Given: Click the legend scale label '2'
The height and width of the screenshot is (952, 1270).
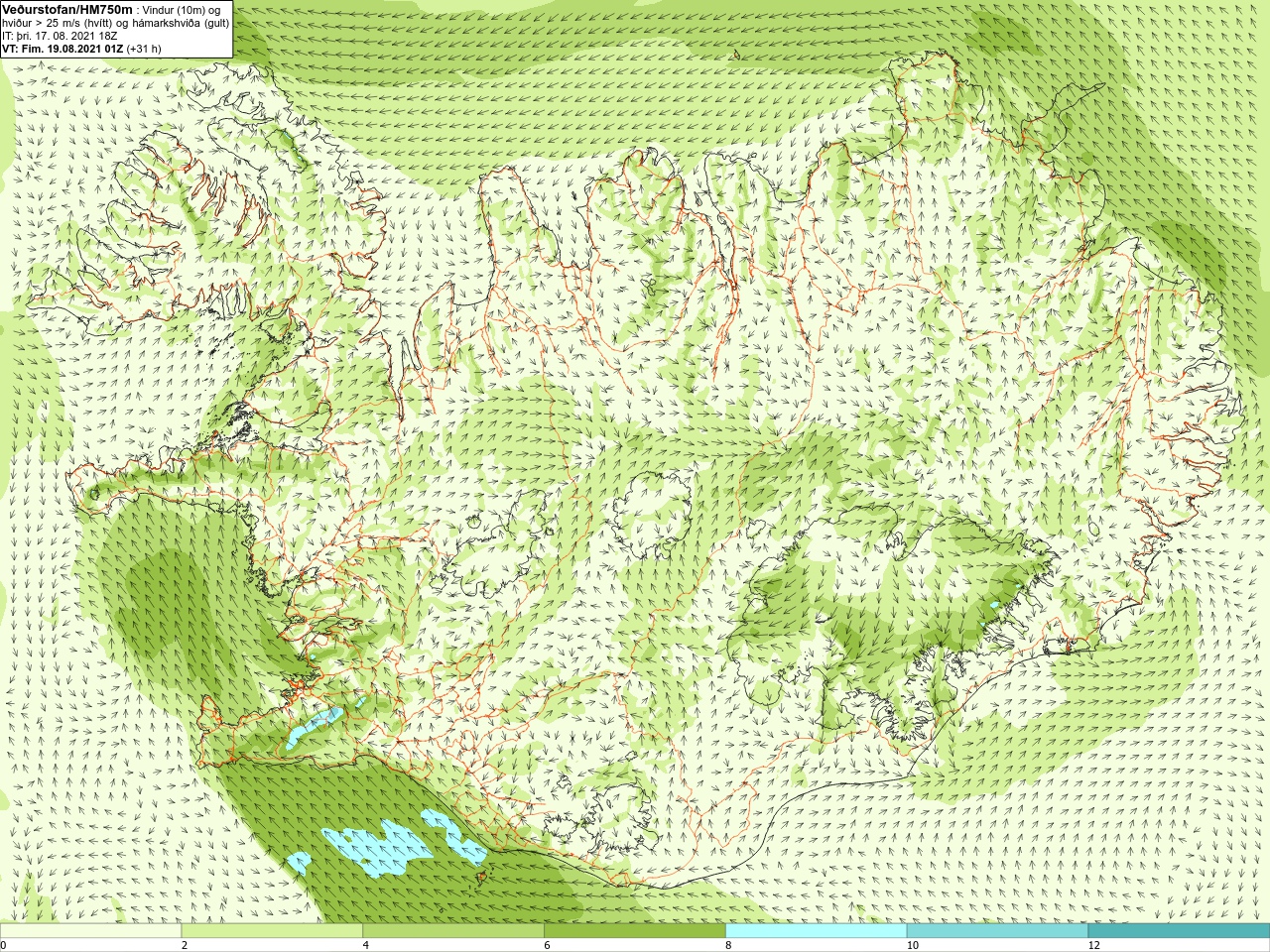Looking at the screenshot, I should click(185, 945).
